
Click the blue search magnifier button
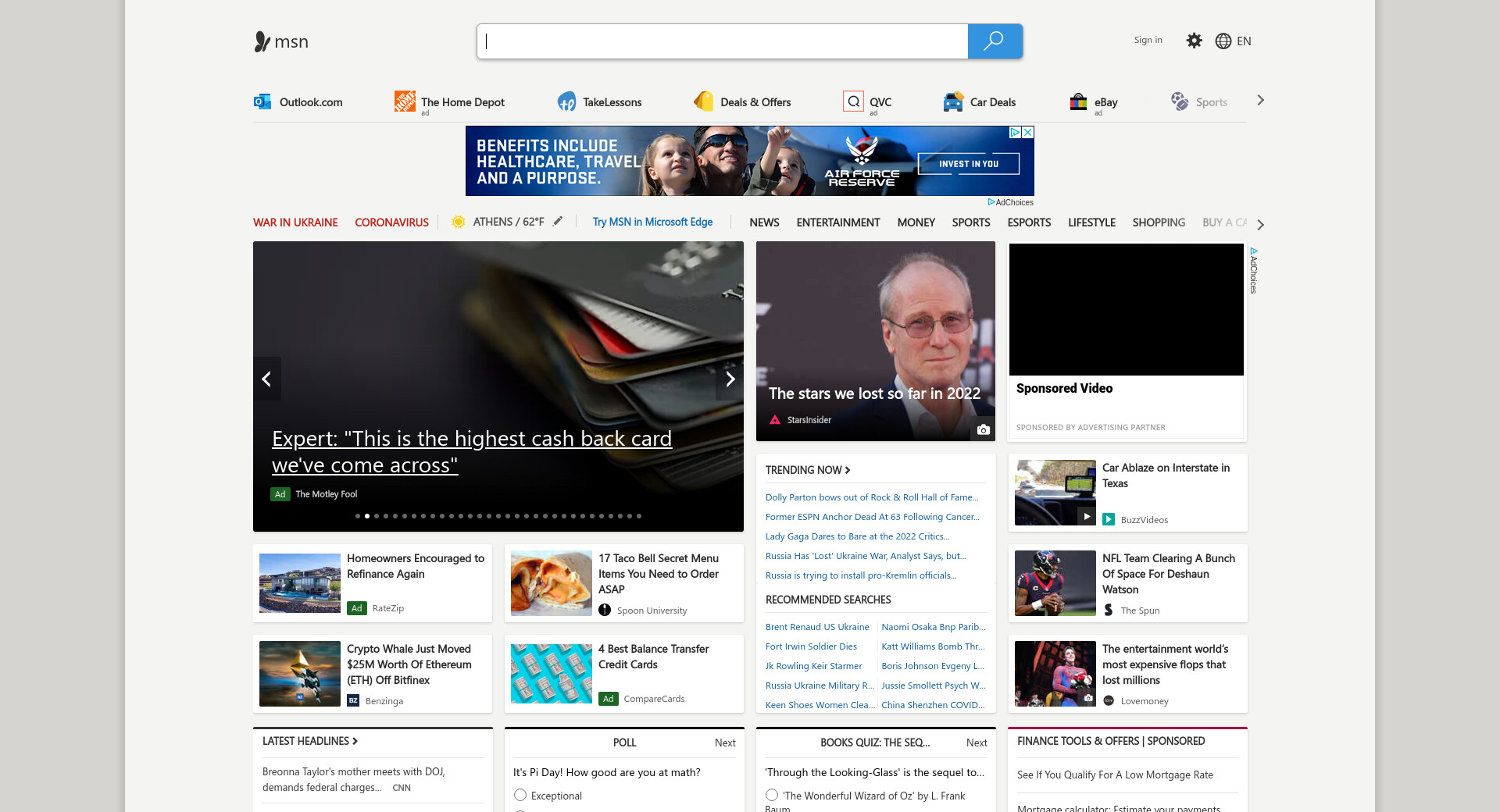click(x=995, y=41)
